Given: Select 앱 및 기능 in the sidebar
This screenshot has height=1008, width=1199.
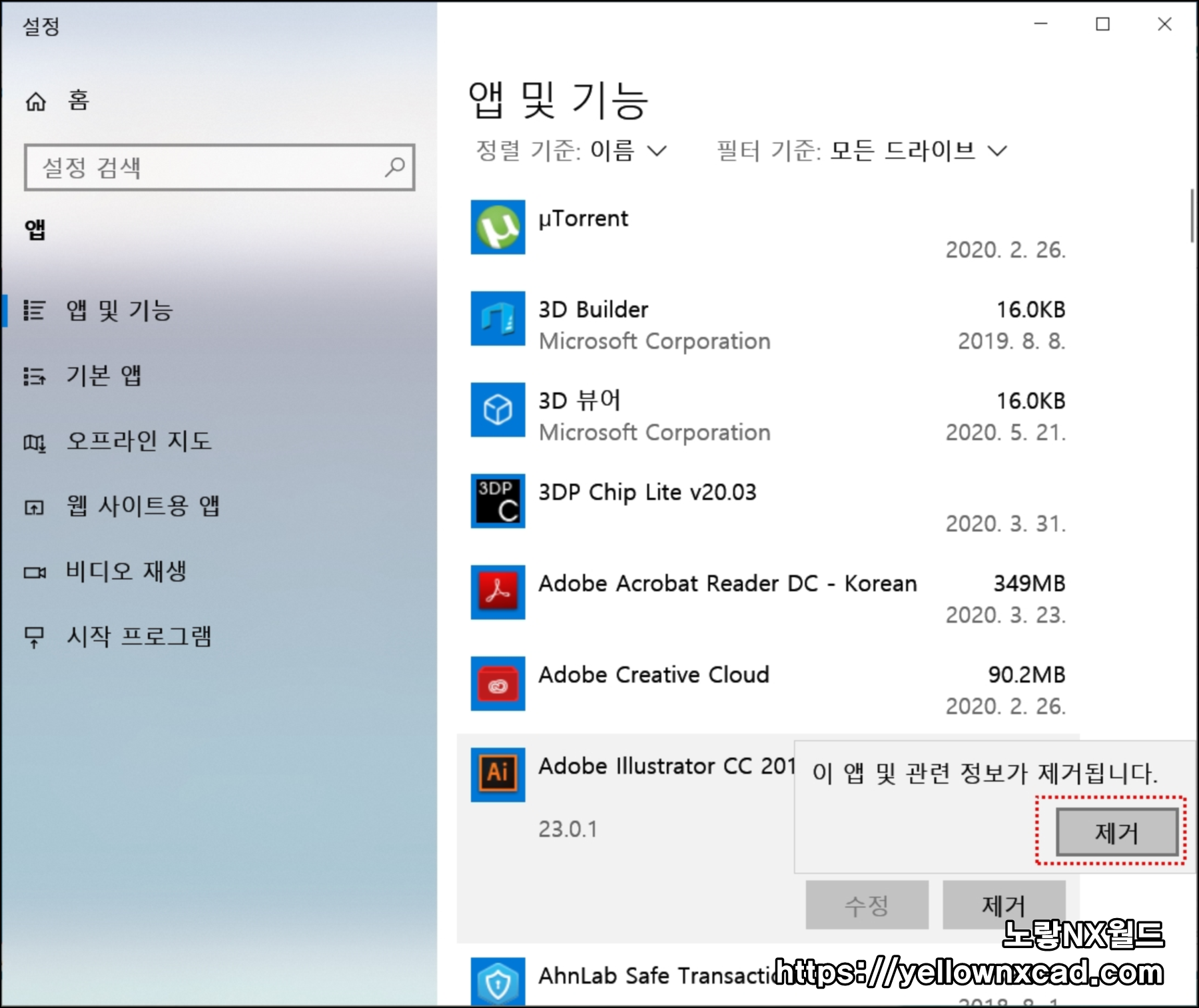Looking at the screenshot, I should [119, 310].
